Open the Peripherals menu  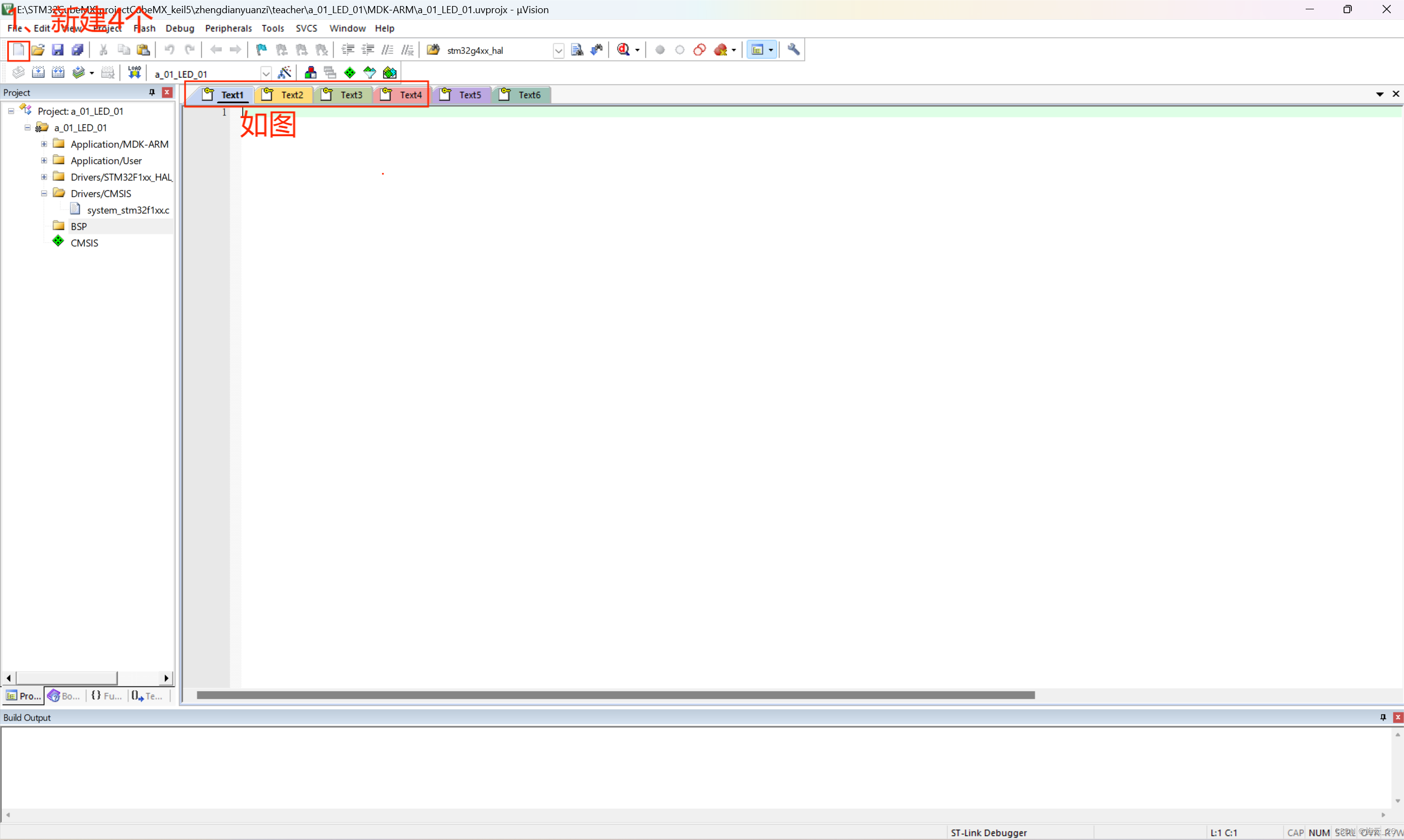(x=229, y=29)
